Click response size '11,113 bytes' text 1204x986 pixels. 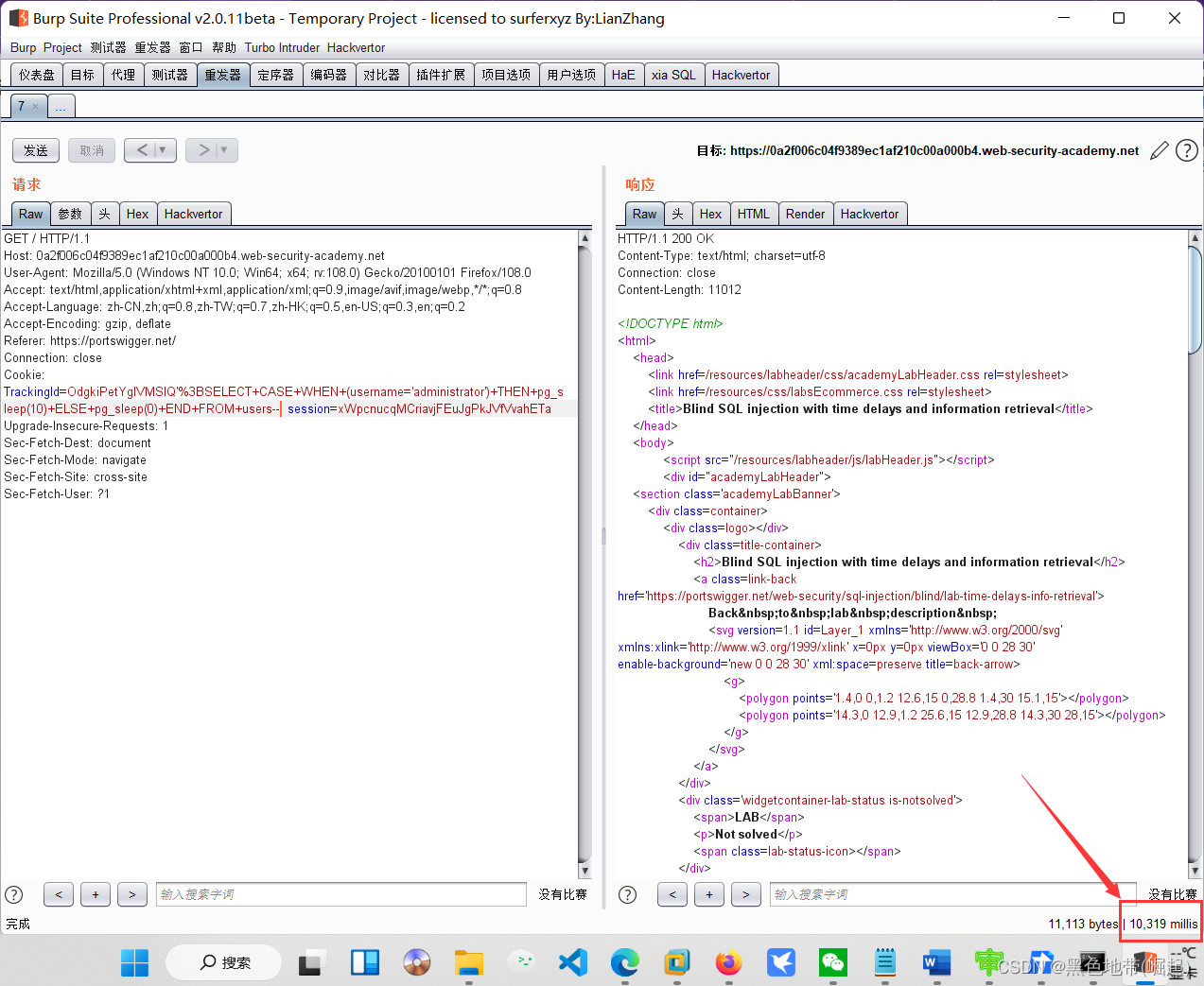[x=1083, y=924]
